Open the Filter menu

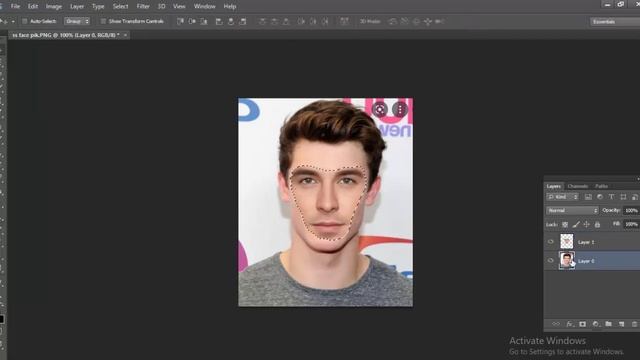pyautogui.click(x=143, y=7)
